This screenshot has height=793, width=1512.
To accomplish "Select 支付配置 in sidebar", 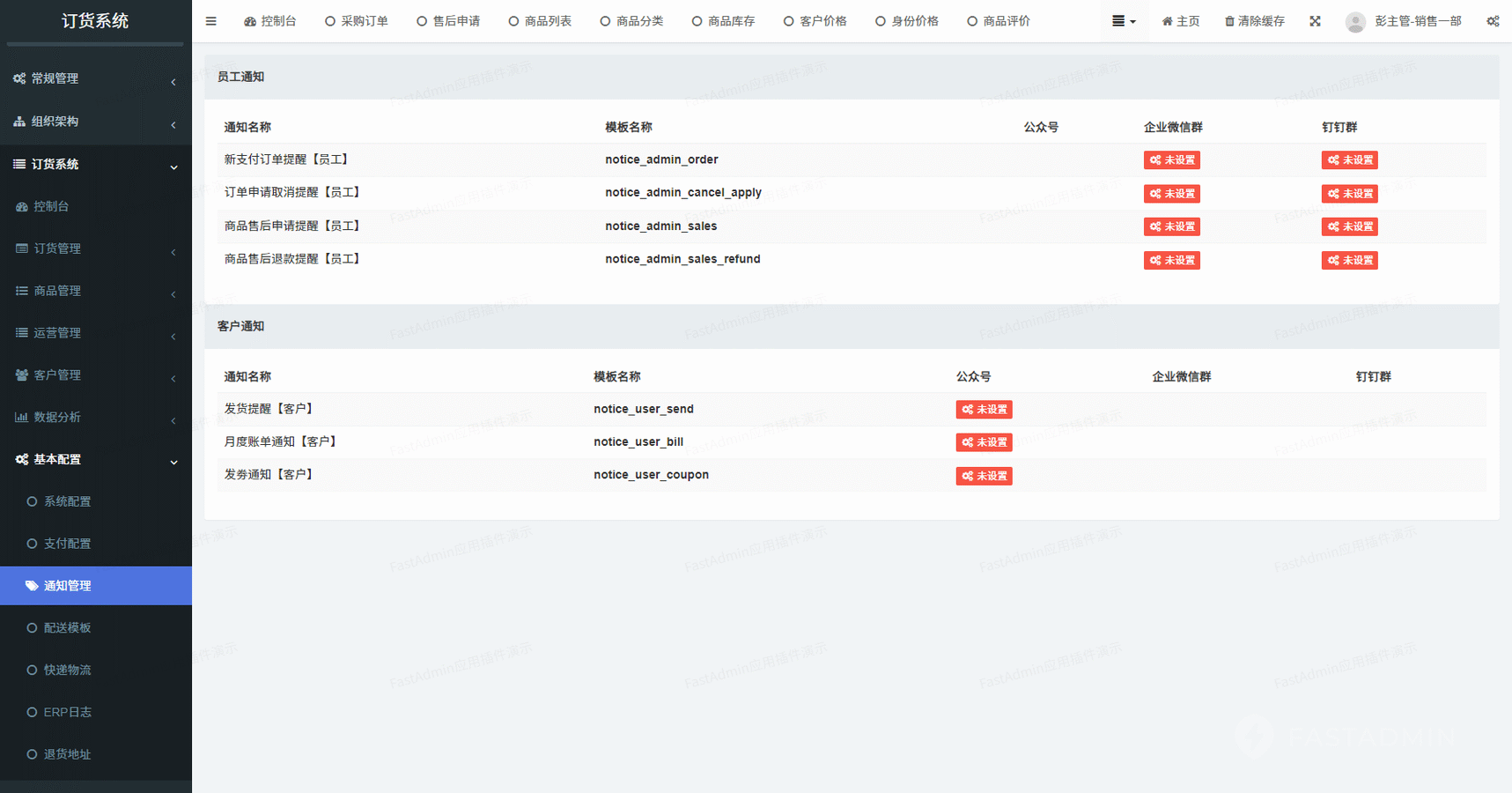I will (x=67, y=544).
